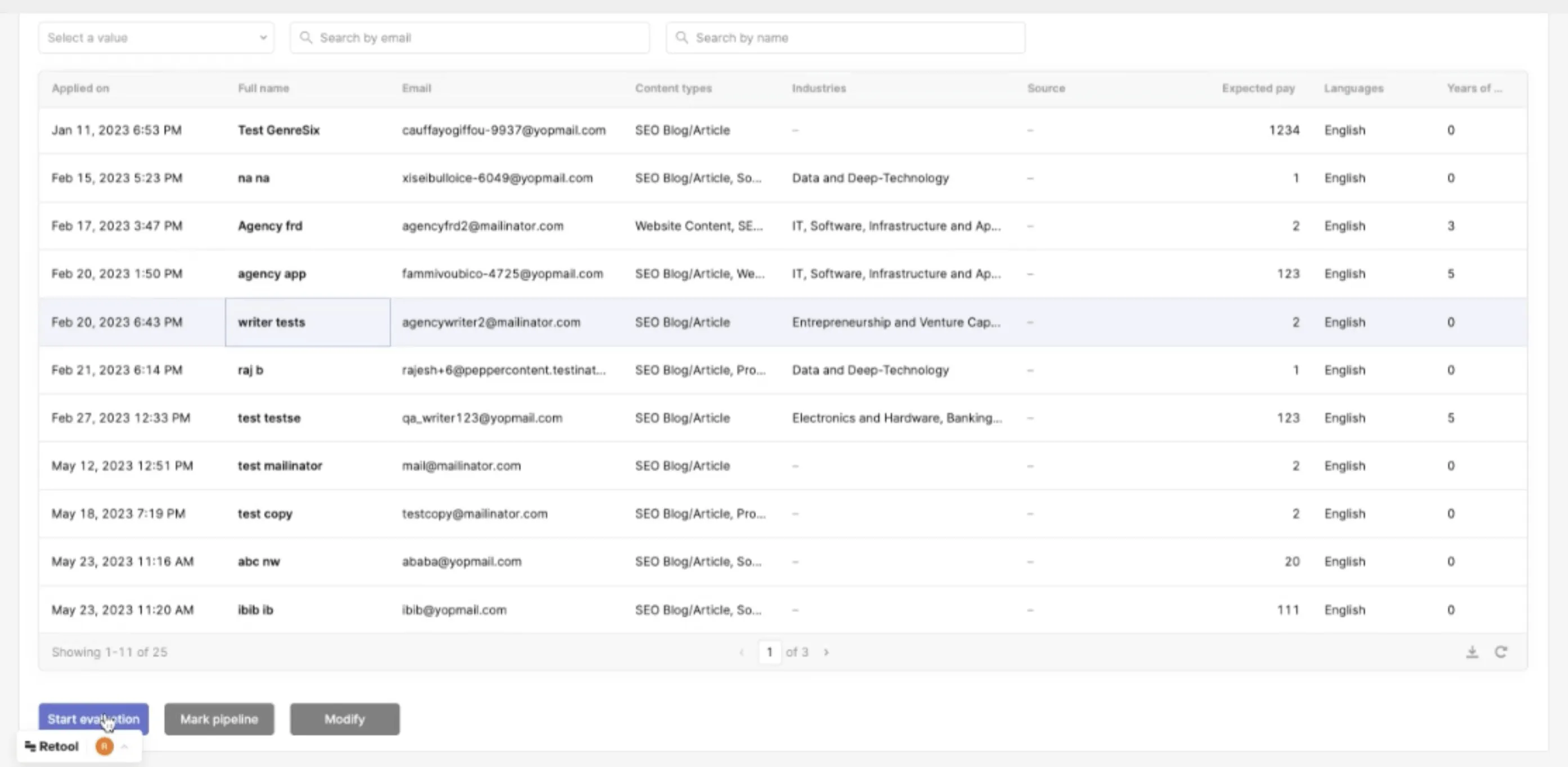Screen dimensions: 1568x767
Task: Click the page number input box
Action: pos(770,652)
